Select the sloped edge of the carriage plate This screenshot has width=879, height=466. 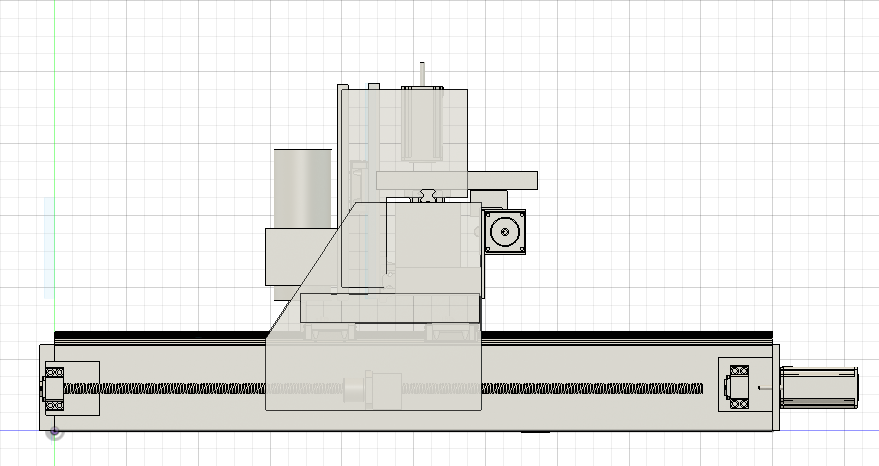312,267
